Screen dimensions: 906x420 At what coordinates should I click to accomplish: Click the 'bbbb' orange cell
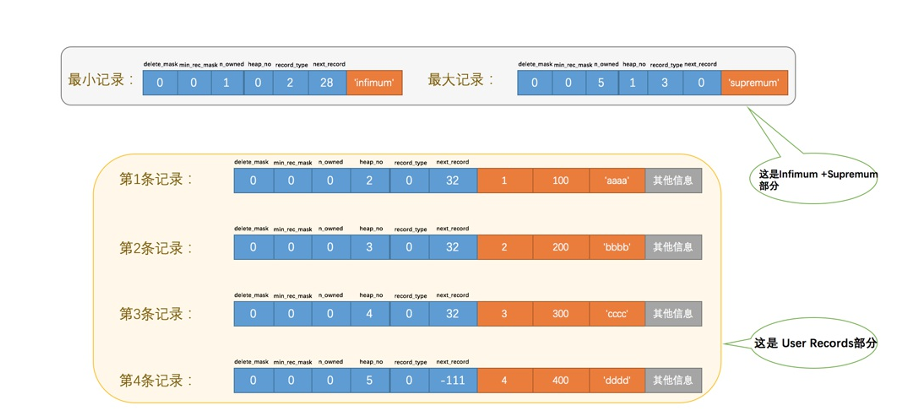click(x=617, y=247)
